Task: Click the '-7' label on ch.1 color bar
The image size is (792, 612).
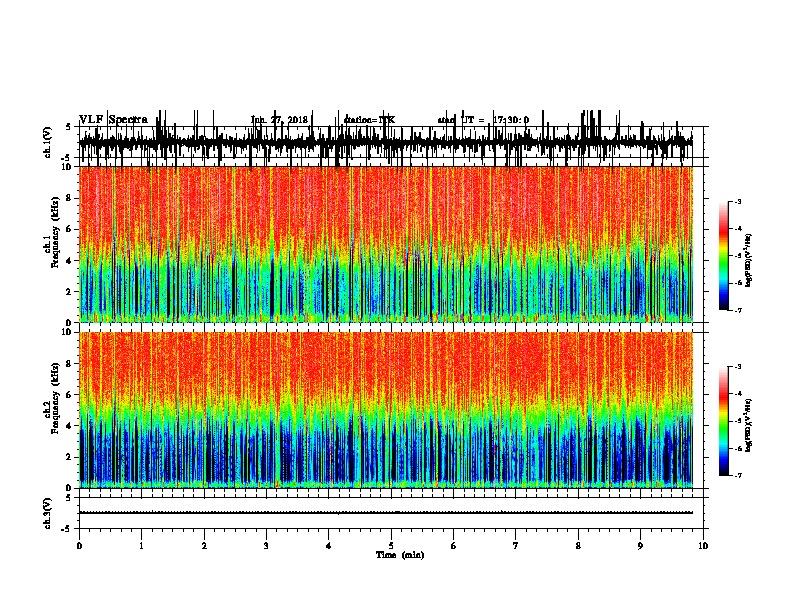Action: coord(738,310)
